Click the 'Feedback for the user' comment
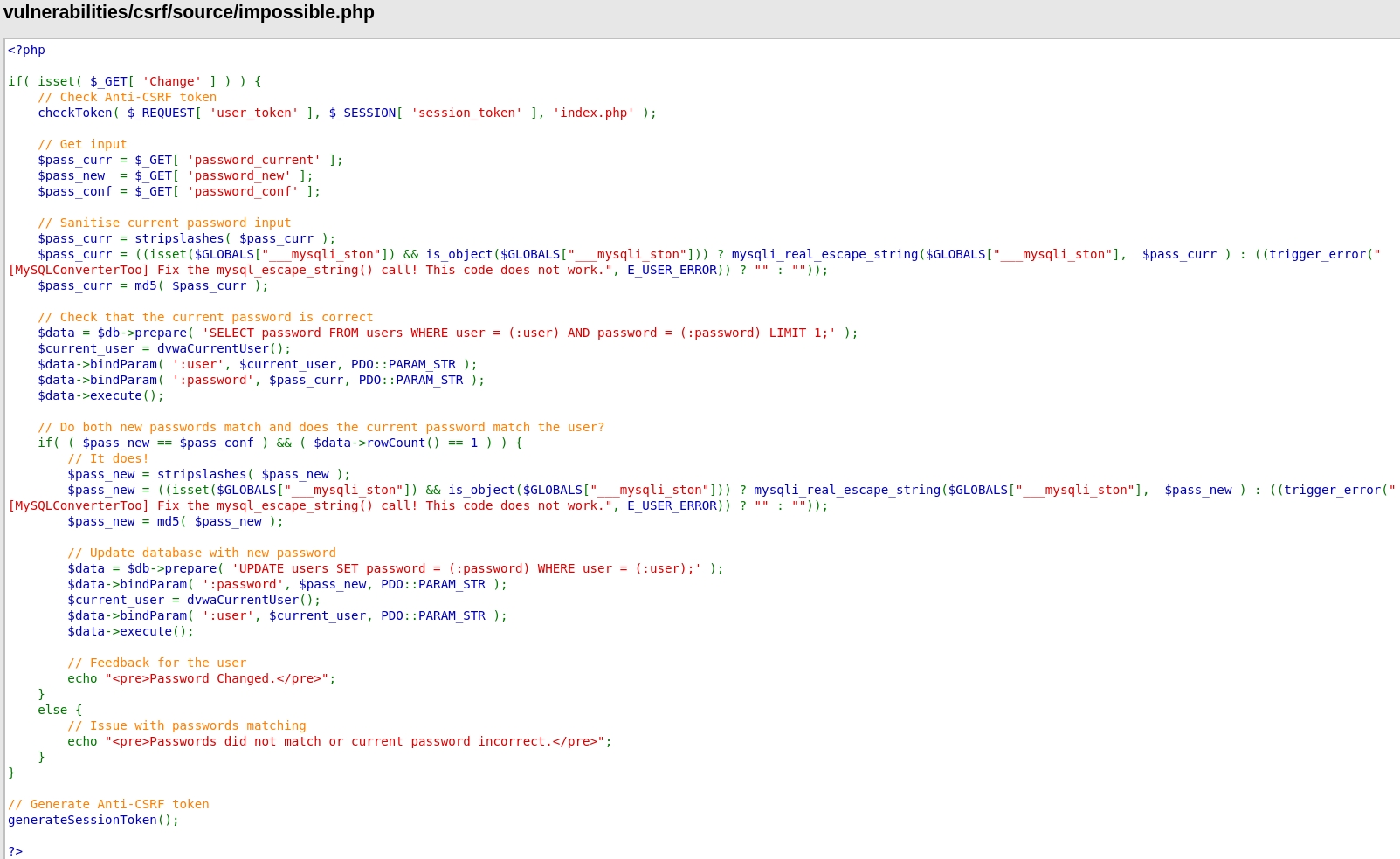Viewport: 1400px width, 859px height. tap(157, 663)
